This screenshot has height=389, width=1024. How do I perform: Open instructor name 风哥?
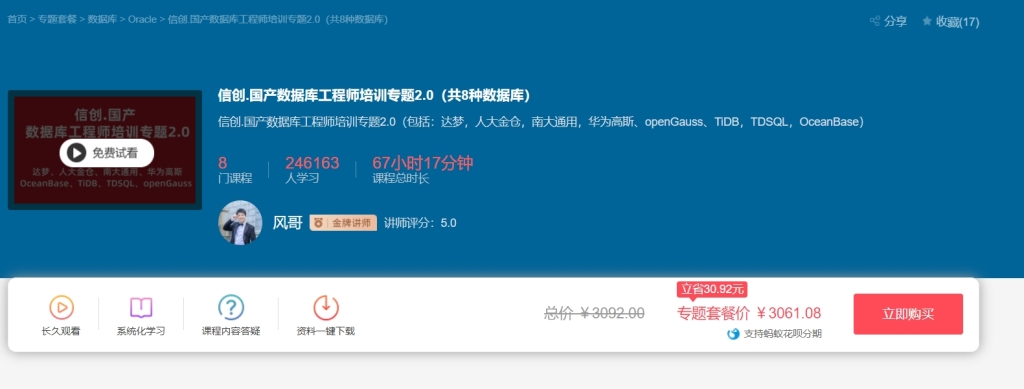287,223
